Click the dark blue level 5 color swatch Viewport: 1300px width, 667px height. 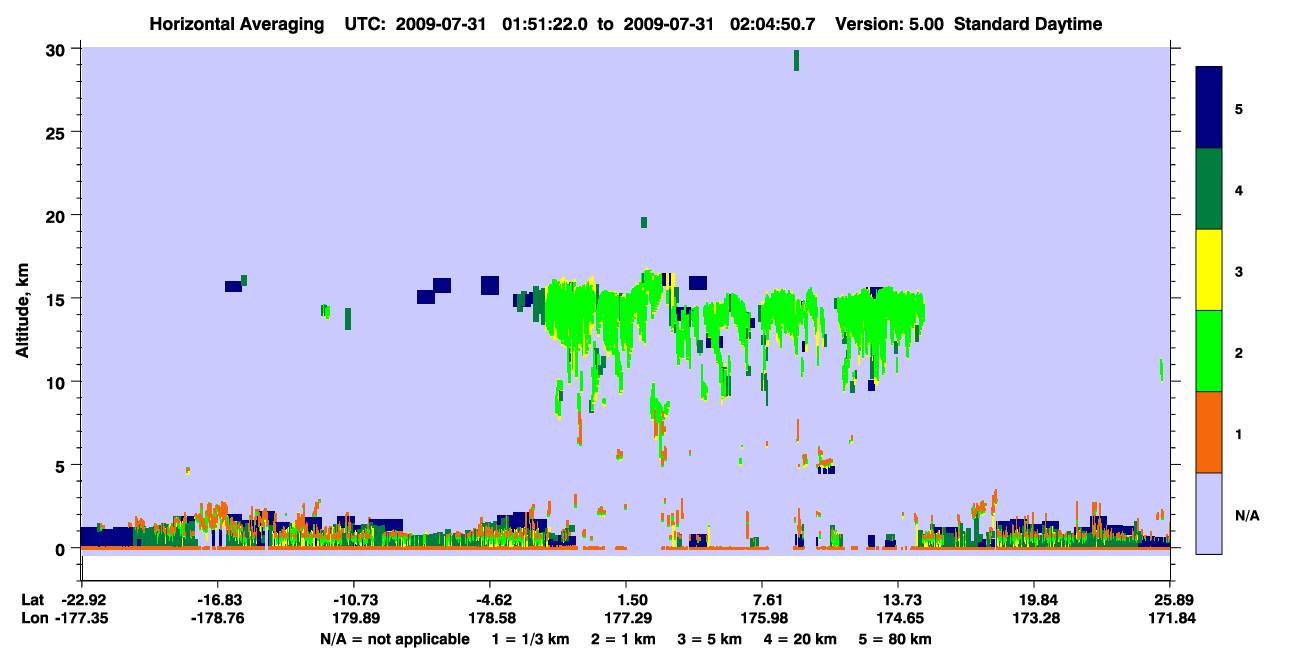click(x=1209, y=108)
